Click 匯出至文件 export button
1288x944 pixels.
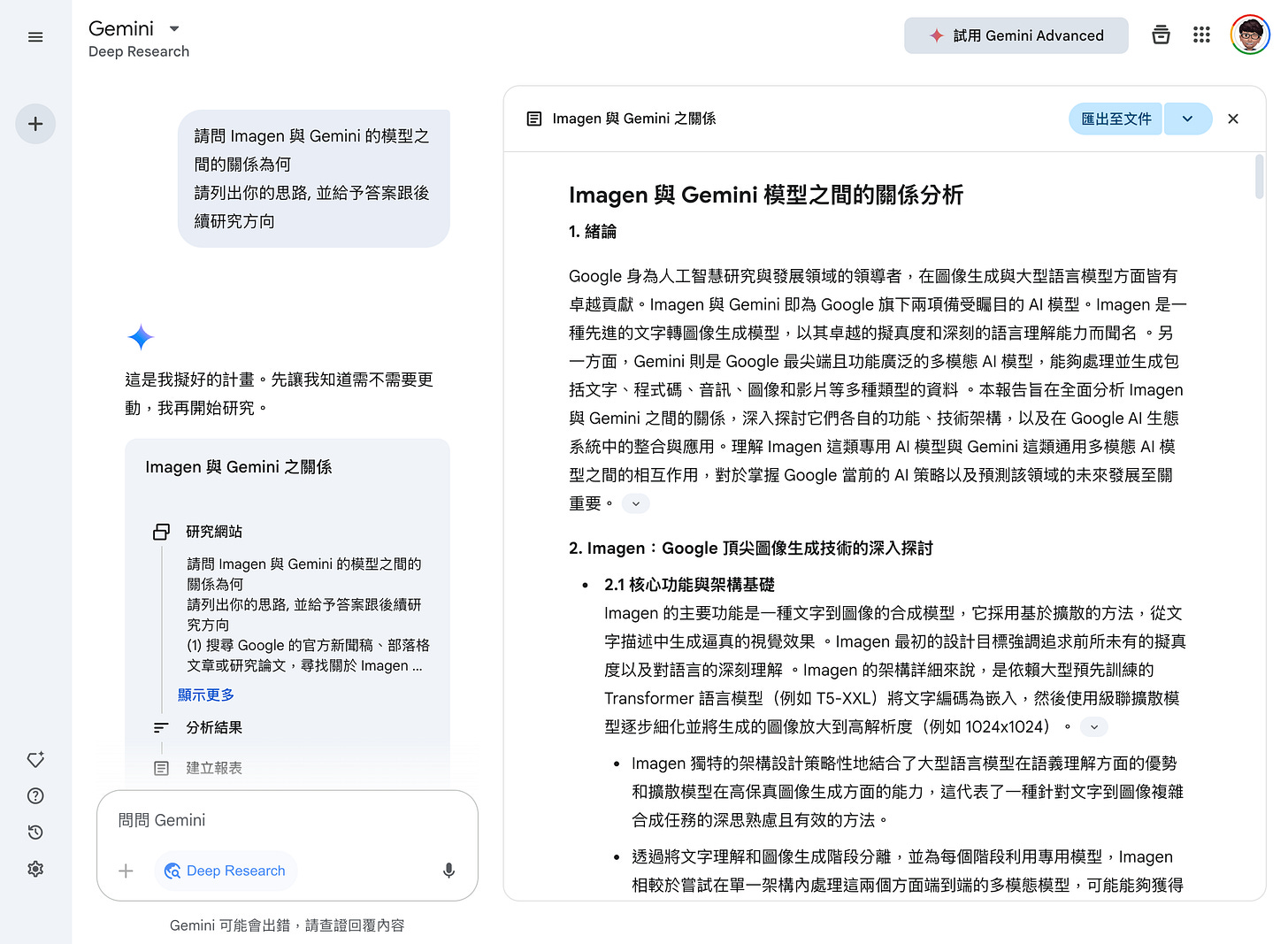point(1115,119)
